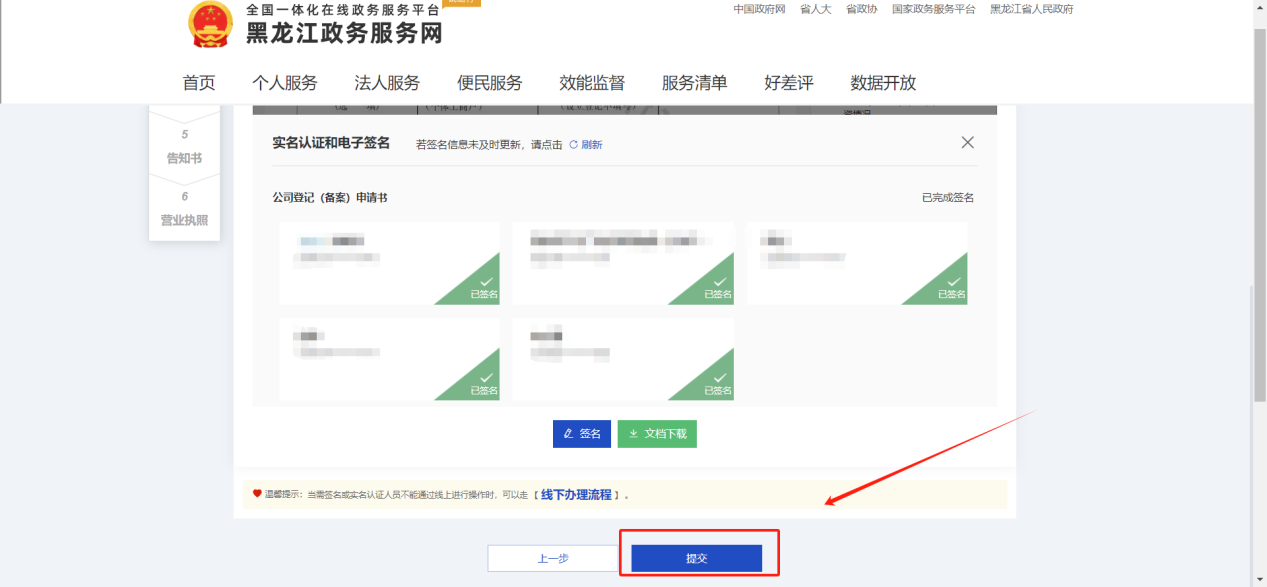Open the 个人服务 menu

285,83
